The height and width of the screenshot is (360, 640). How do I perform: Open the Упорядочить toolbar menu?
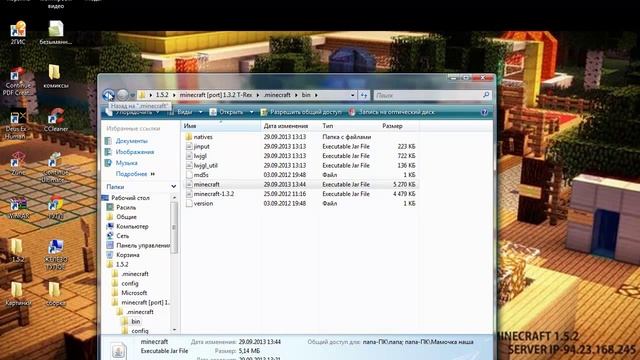[132, 112]
